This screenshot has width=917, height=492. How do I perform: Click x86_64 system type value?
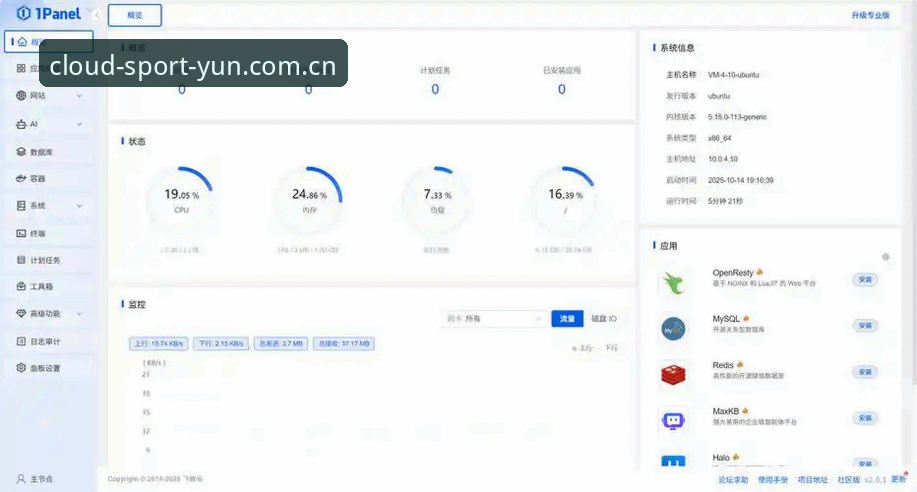(719, 138)
